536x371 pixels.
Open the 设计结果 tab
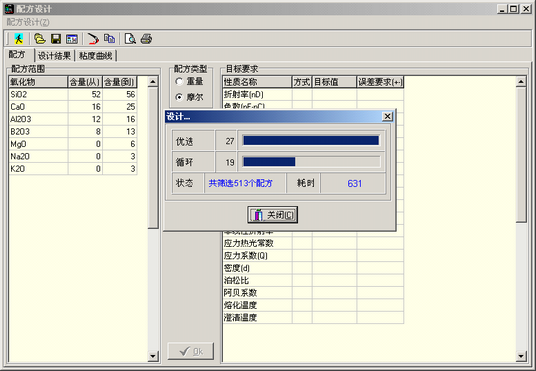[54, 55]
